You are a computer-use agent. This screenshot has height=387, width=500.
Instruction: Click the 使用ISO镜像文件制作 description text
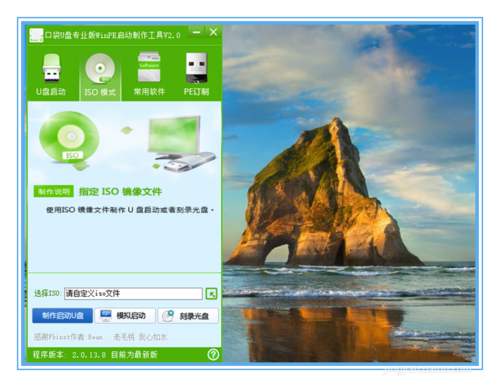[x=130, y=210]
